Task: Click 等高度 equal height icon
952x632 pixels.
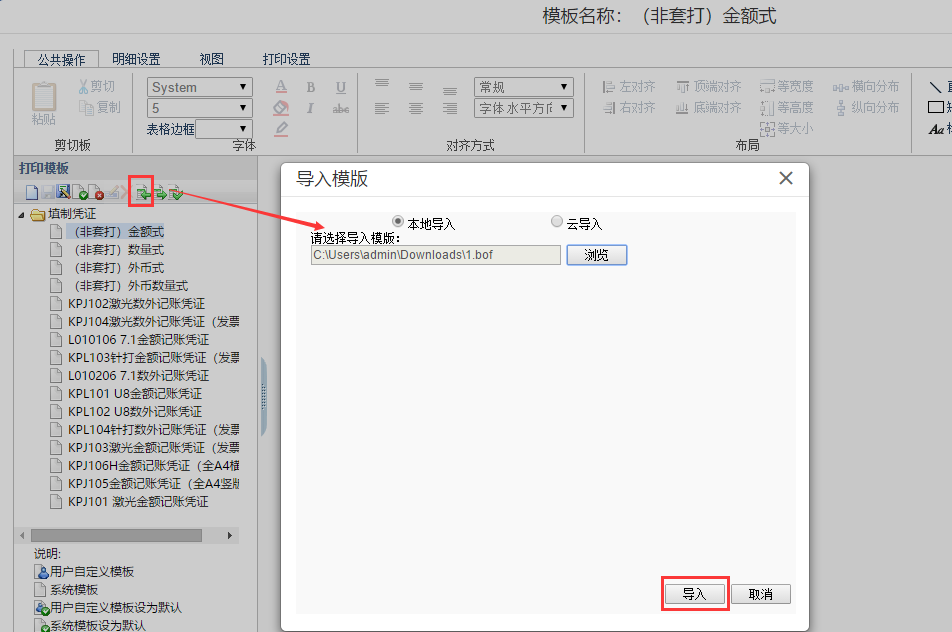Action: coord(767,108)
